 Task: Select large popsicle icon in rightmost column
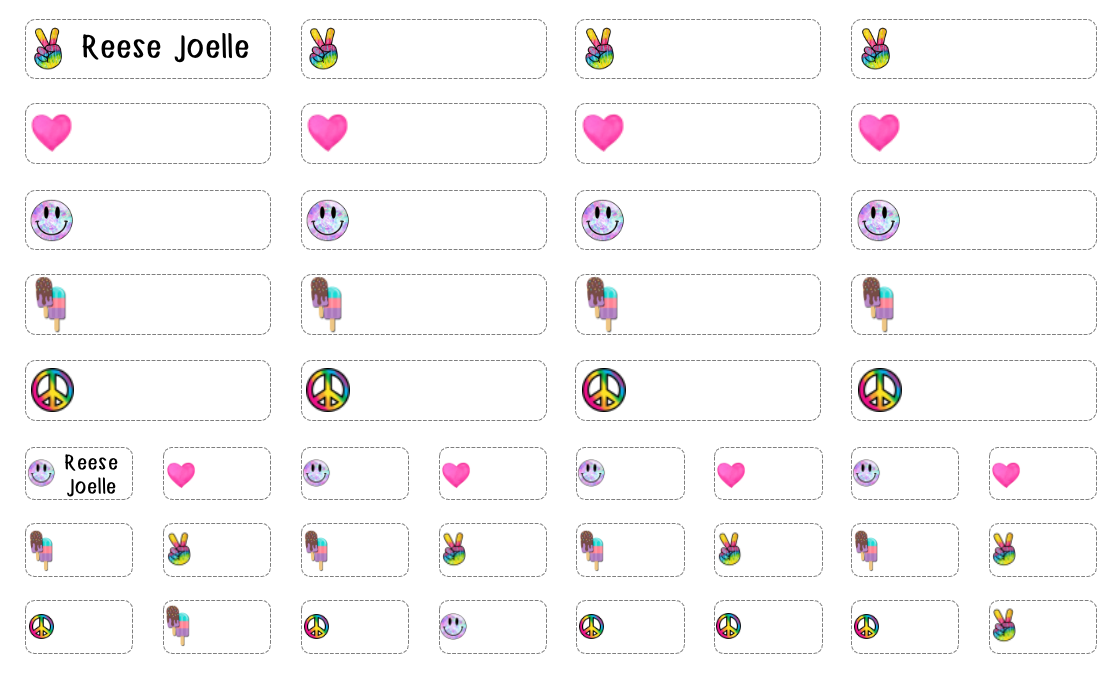878,303
